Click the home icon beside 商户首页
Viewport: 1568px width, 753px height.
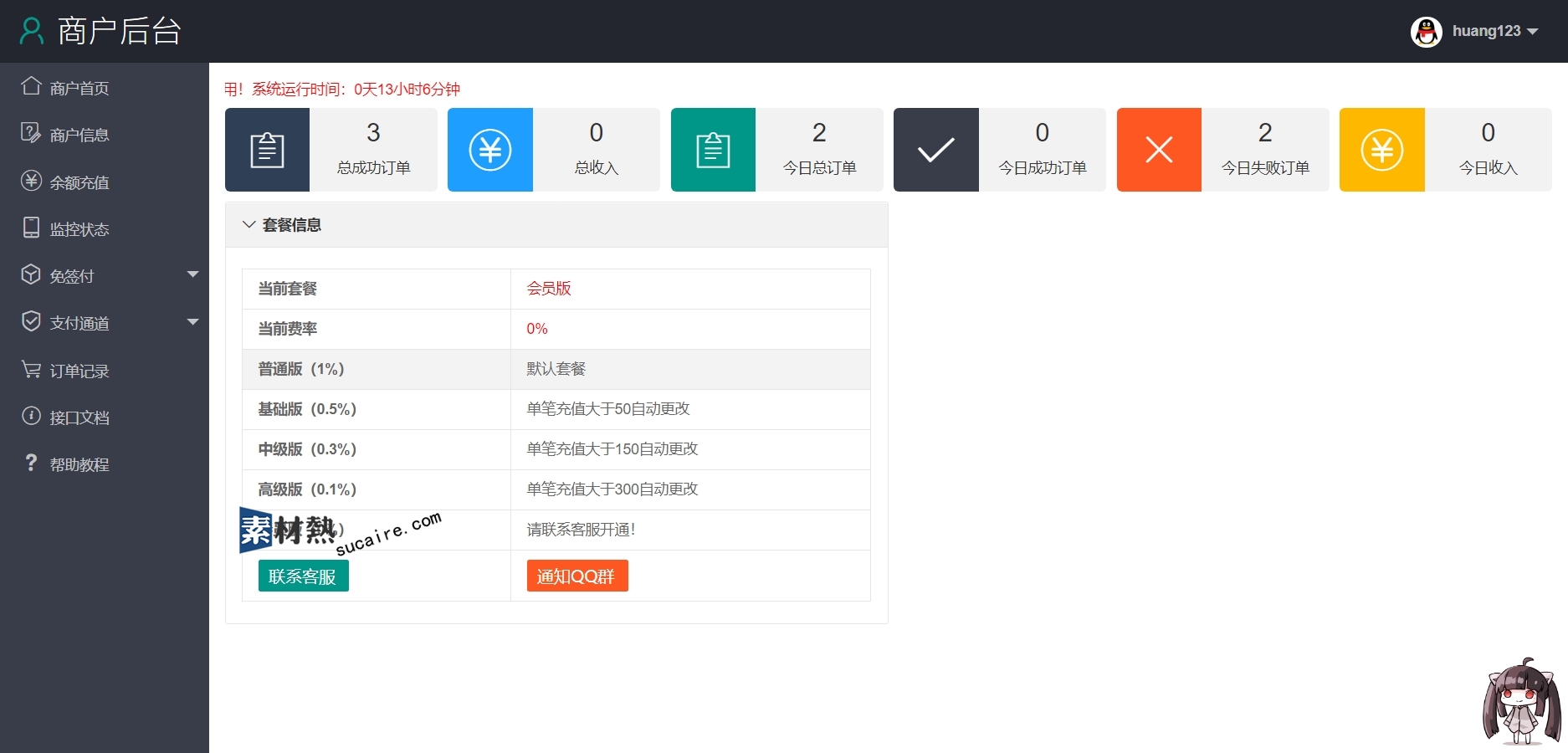[x=31, y=86]
